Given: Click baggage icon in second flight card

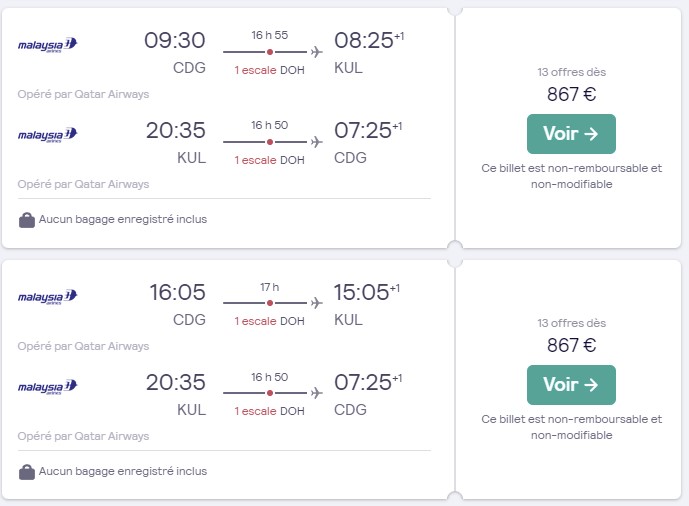Looking at the screenshot, I should (x=27, y=472).
